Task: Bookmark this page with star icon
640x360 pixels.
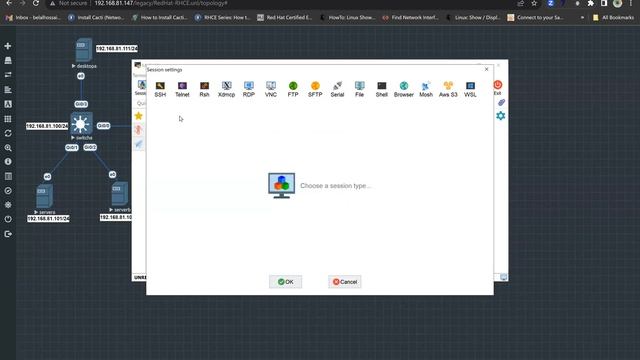Action: pos(534,3)
